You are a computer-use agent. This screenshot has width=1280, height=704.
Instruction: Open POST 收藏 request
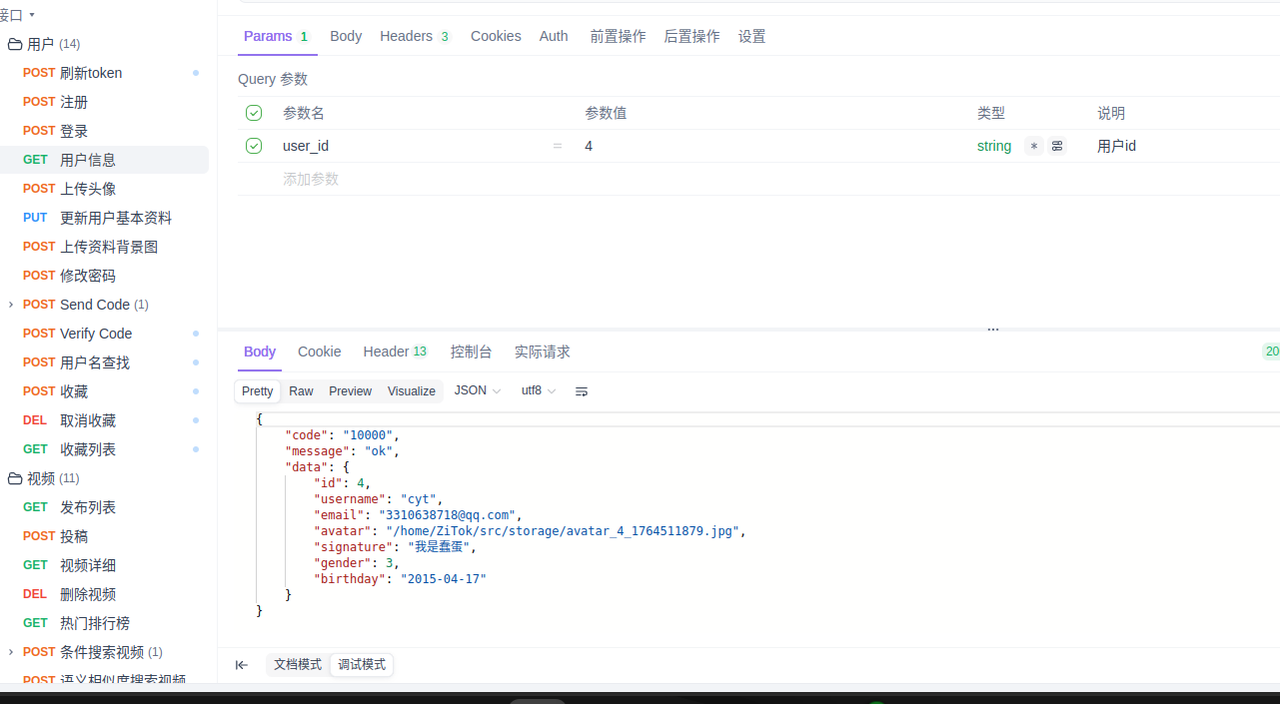[104, 392]
